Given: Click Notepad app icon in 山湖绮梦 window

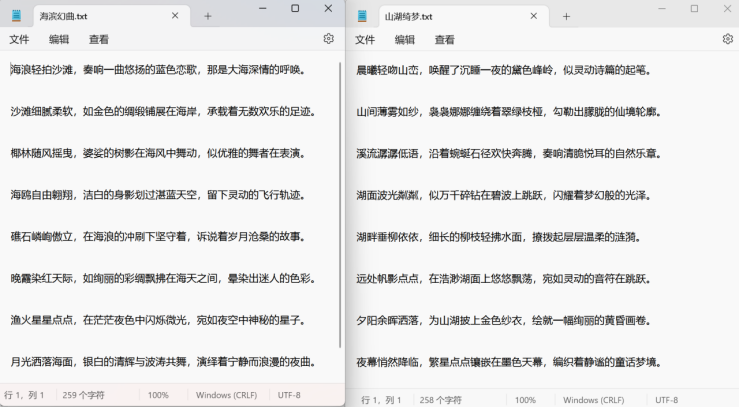Looking at the screenshot, I should pos(362,16).
